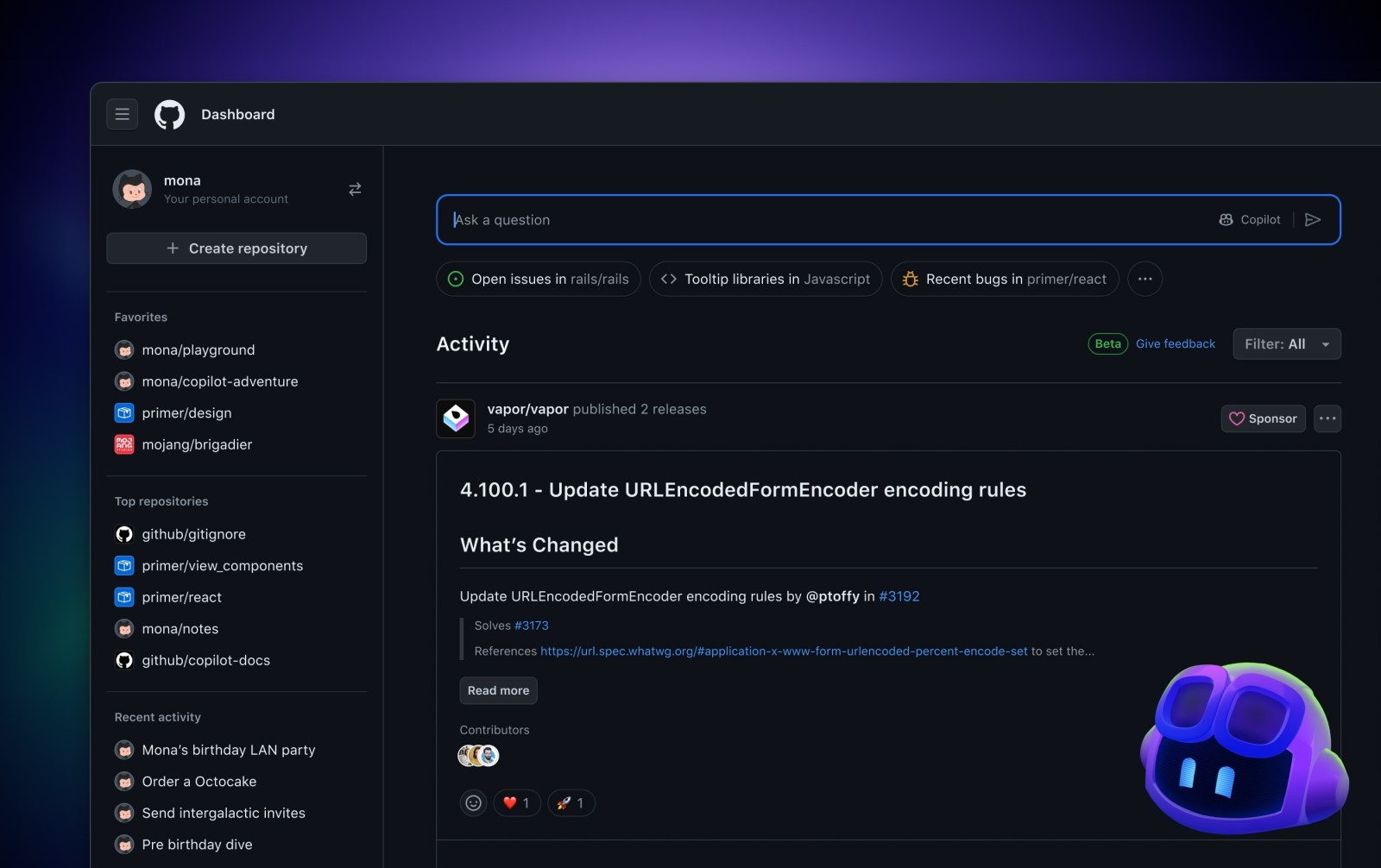This screenshot has height=868, width=1381.
Task: Click the primer/react cube icon in sidebar
Action: 124,597
